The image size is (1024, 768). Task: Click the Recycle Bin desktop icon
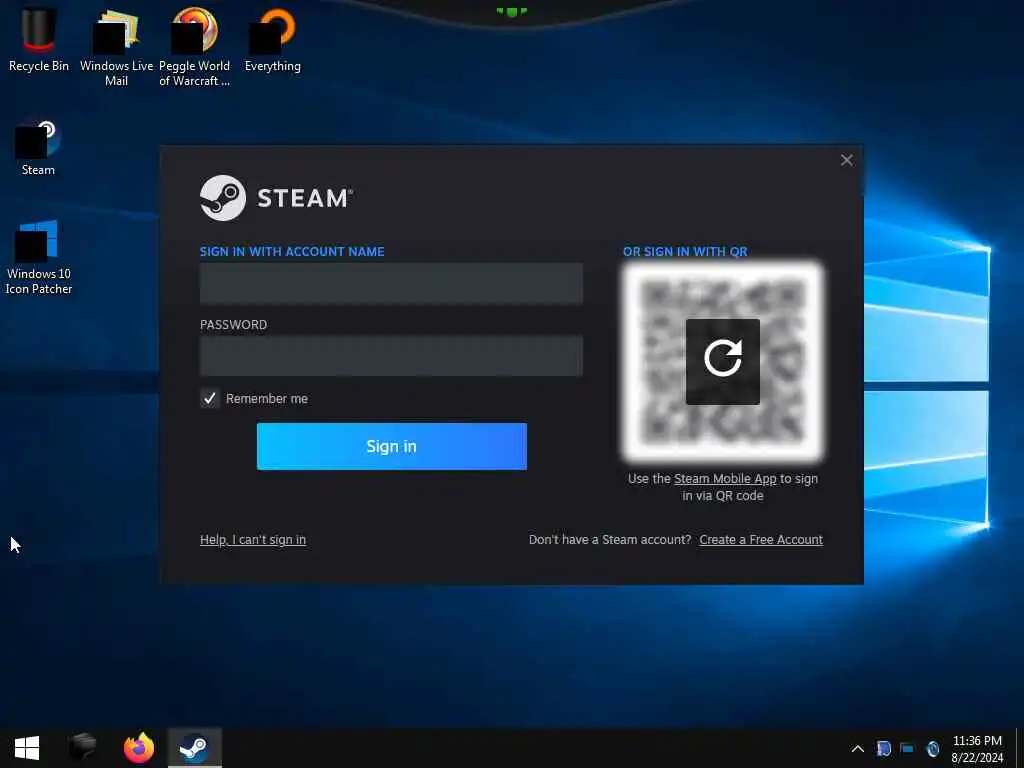(x=39, y=39)
